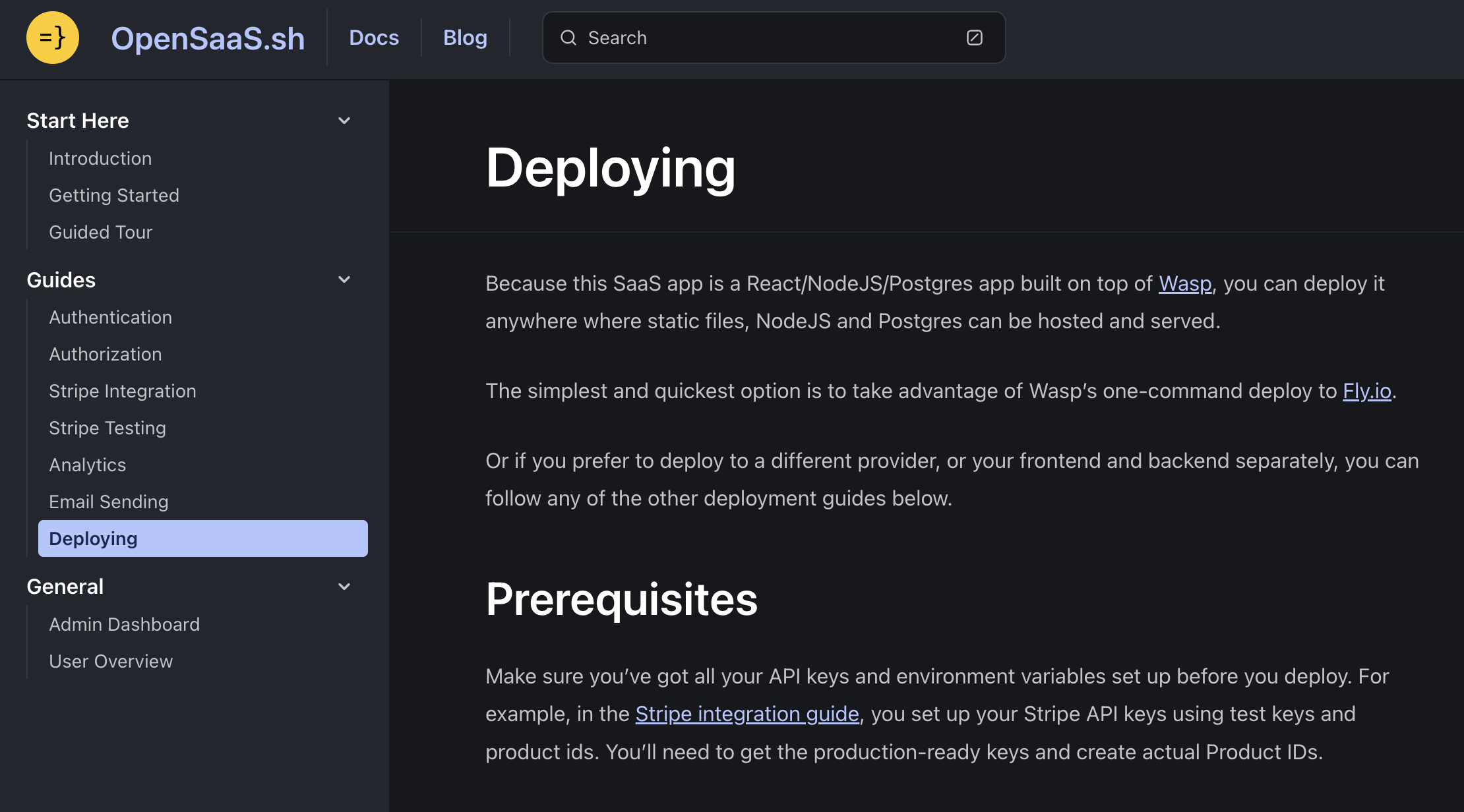The image size is (1464, 812).
Task: Click the slash shortcut icon in search
Action: tap(975, 38)
